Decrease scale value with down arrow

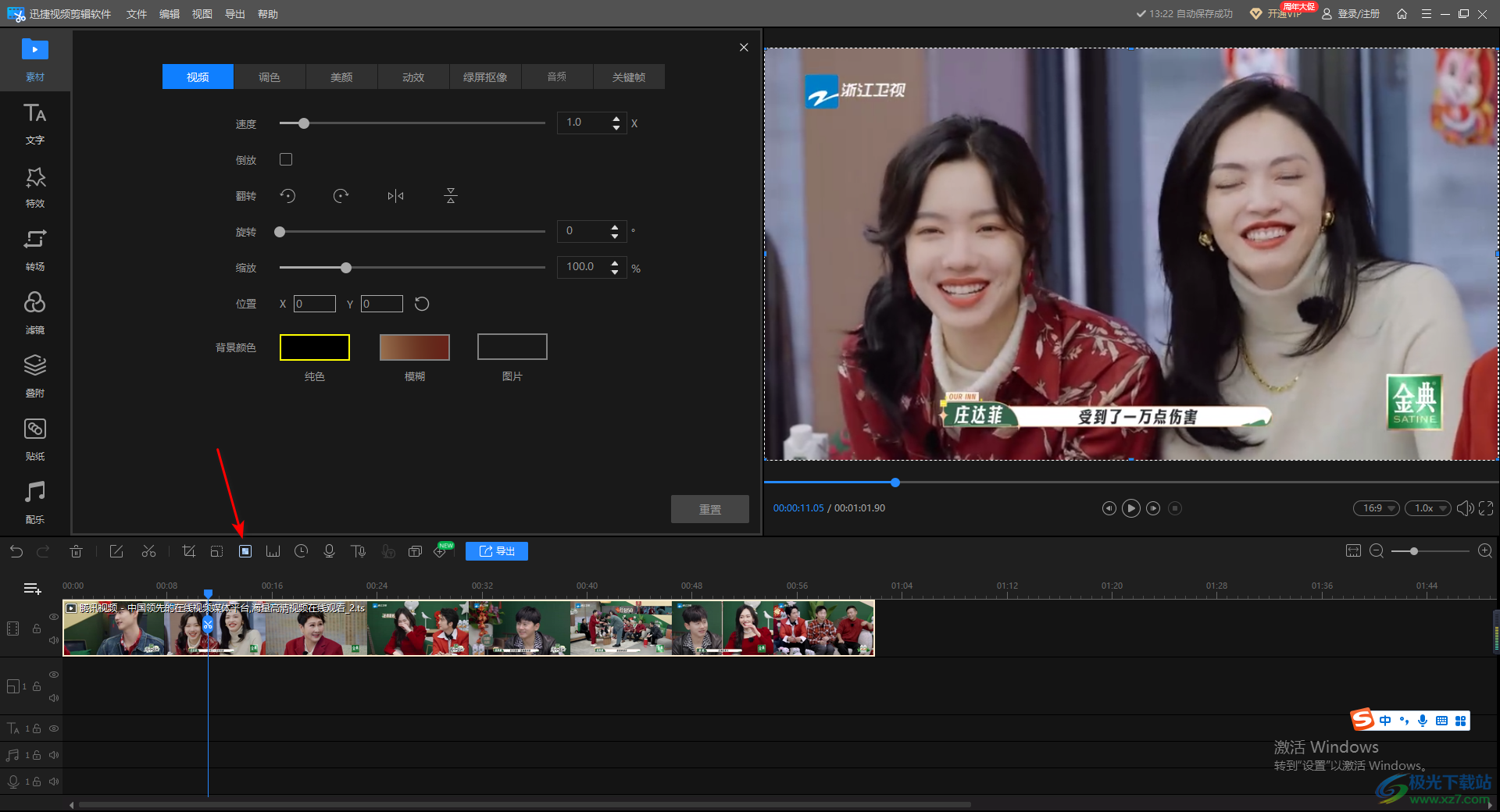pos(615,272)
